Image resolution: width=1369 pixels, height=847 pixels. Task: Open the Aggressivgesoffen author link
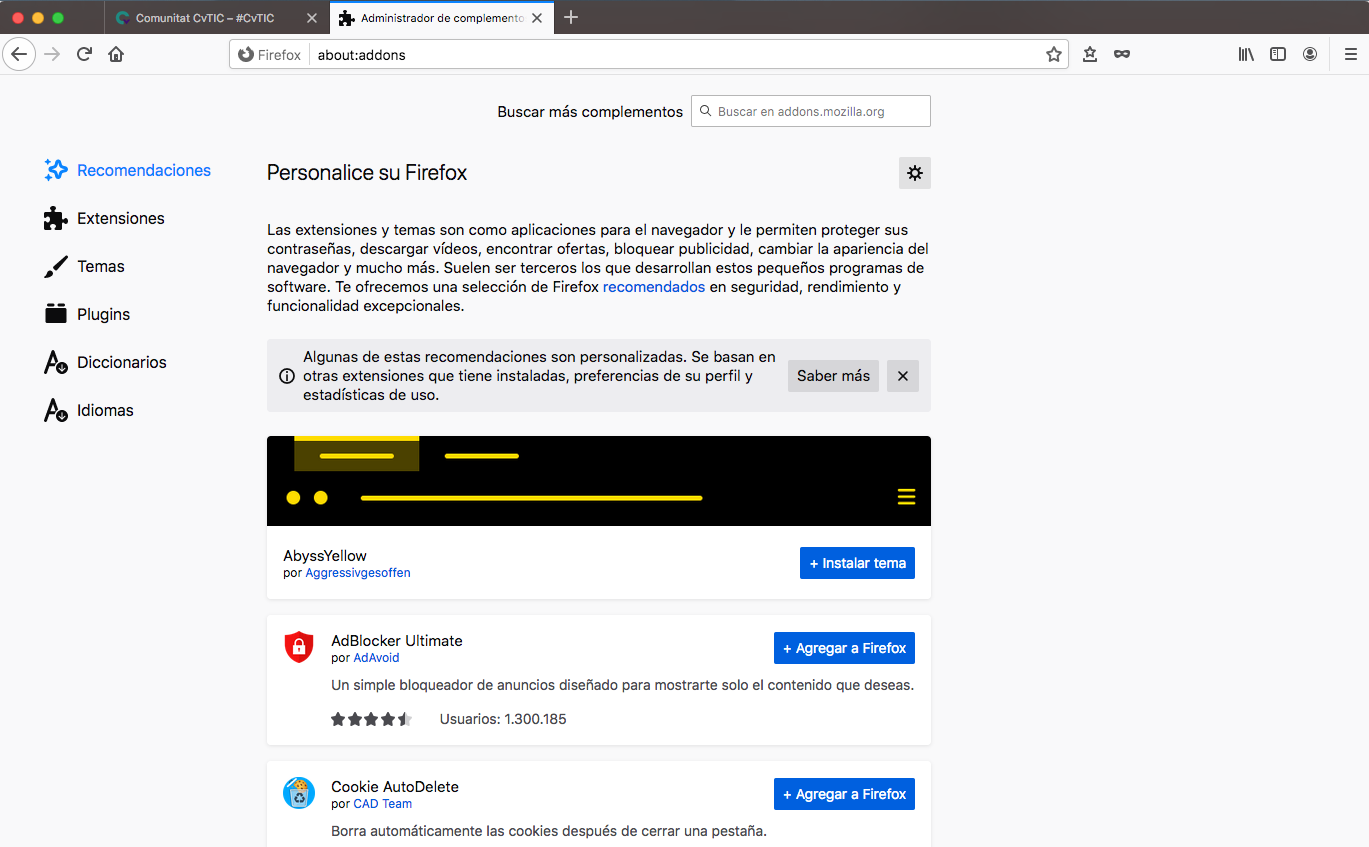point(358,573)
